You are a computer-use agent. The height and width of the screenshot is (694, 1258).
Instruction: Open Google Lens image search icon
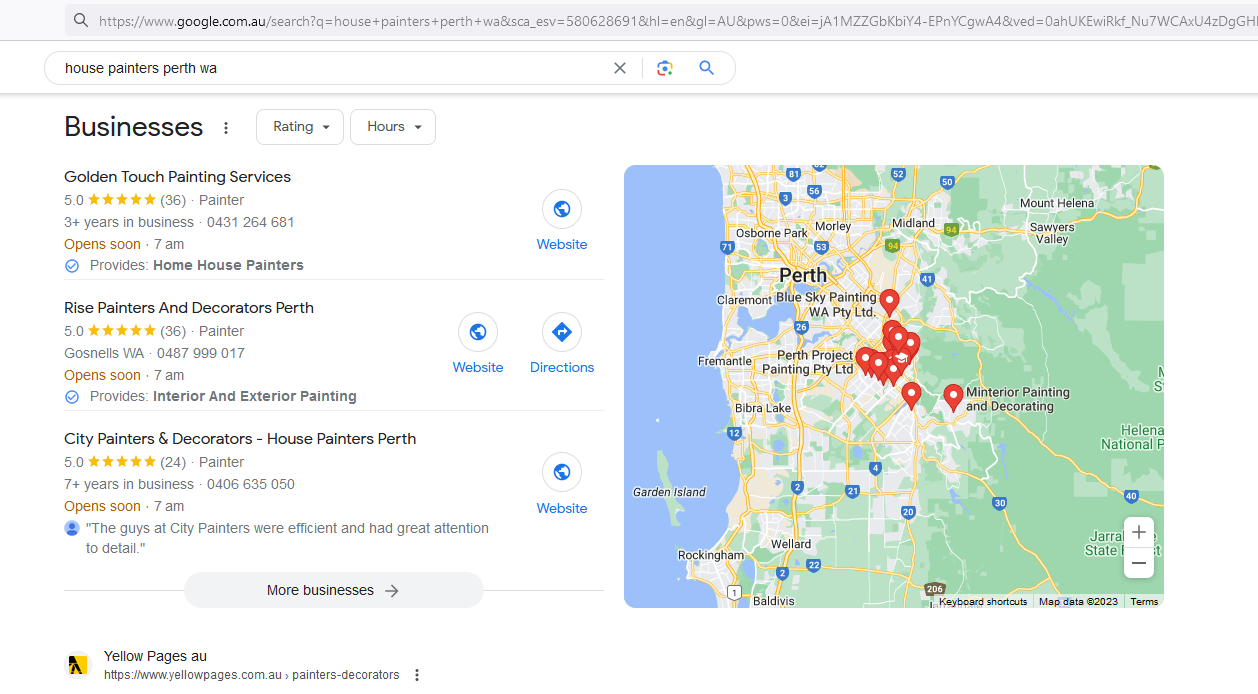coord(665,68)
